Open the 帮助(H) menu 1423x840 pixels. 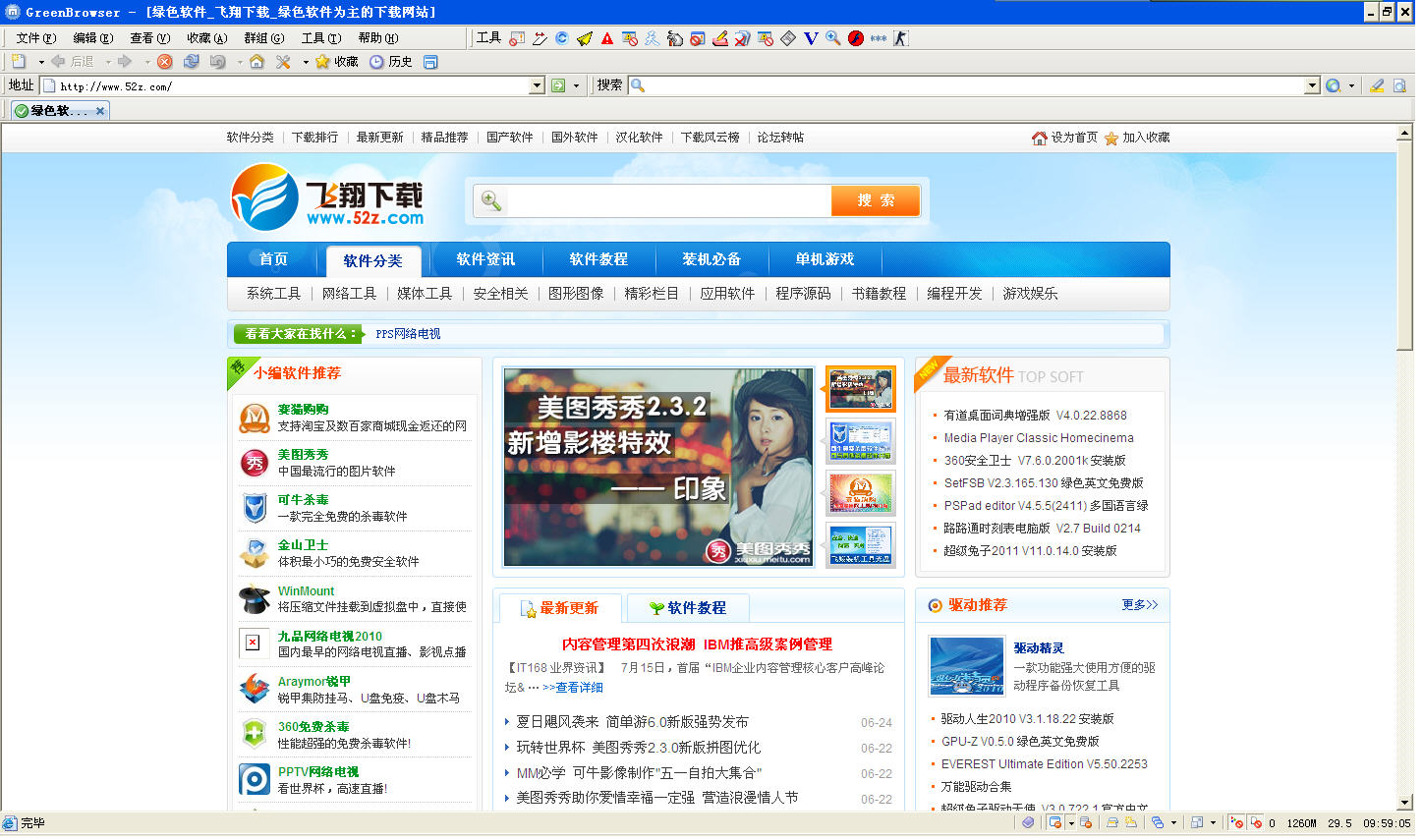[x=377, y=38]
